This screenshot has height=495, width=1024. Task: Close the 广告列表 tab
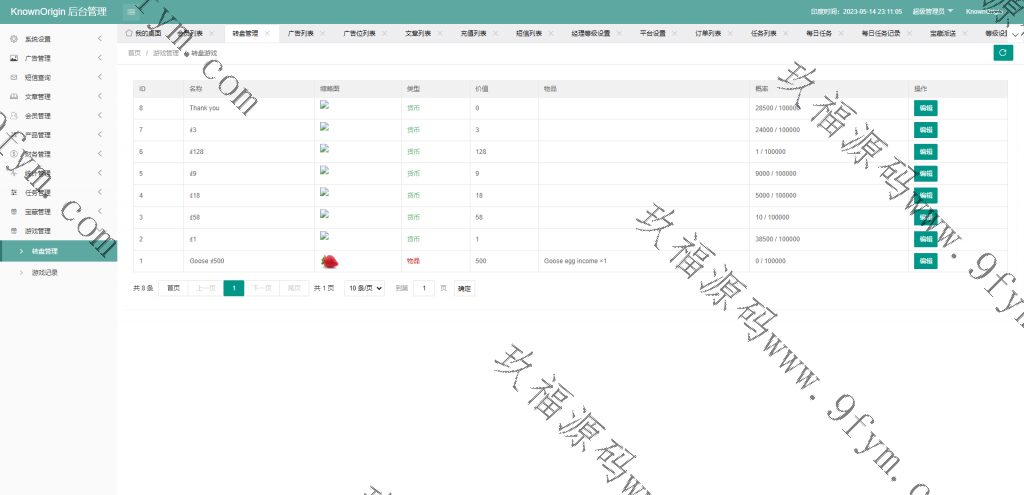click(x=322, y=33)
